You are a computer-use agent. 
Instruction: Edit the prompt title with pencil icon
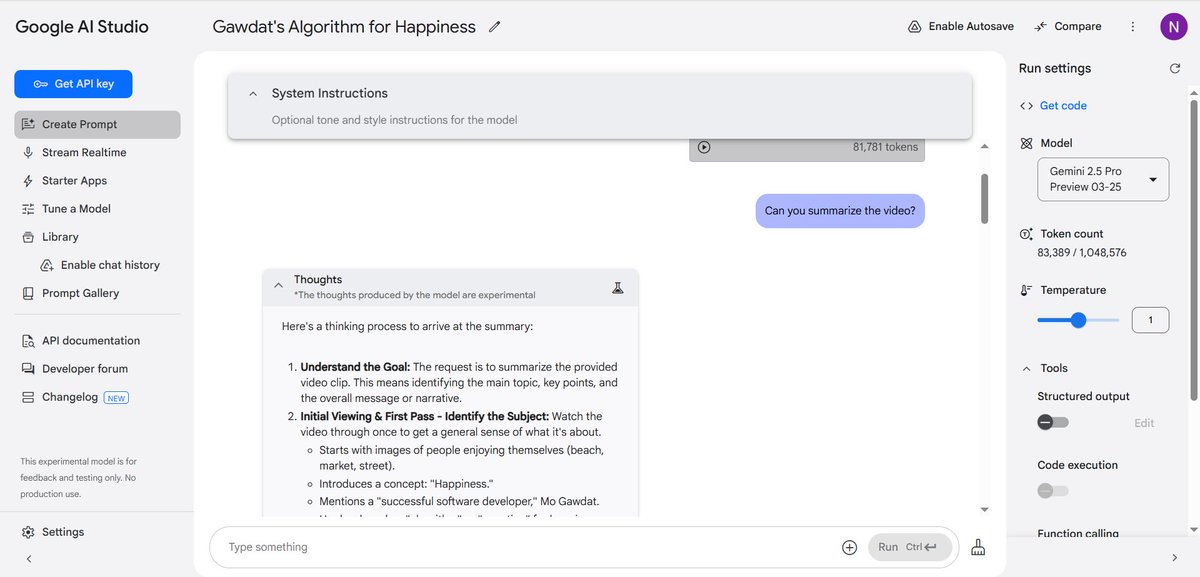494,27
